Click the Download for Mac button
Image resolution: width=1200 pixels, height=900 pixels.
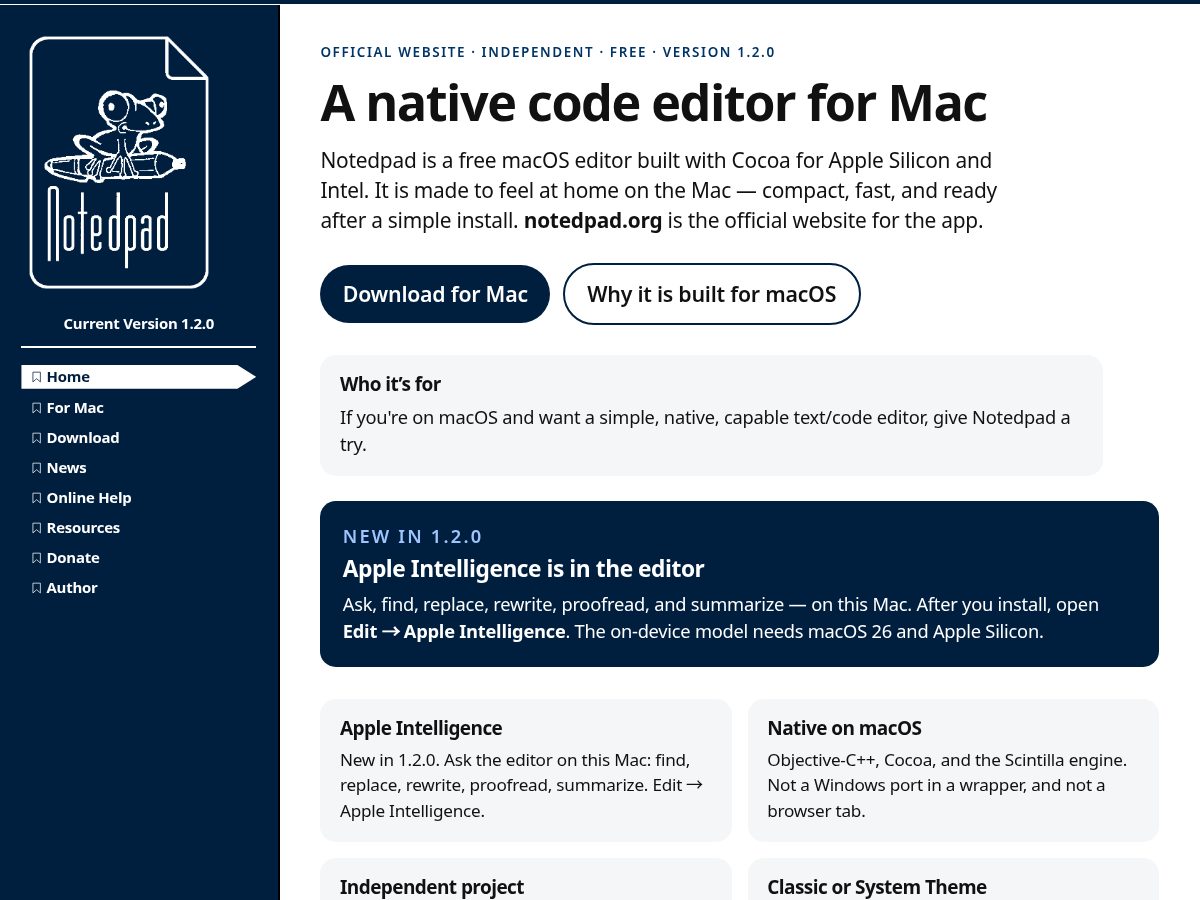[435, 294]
